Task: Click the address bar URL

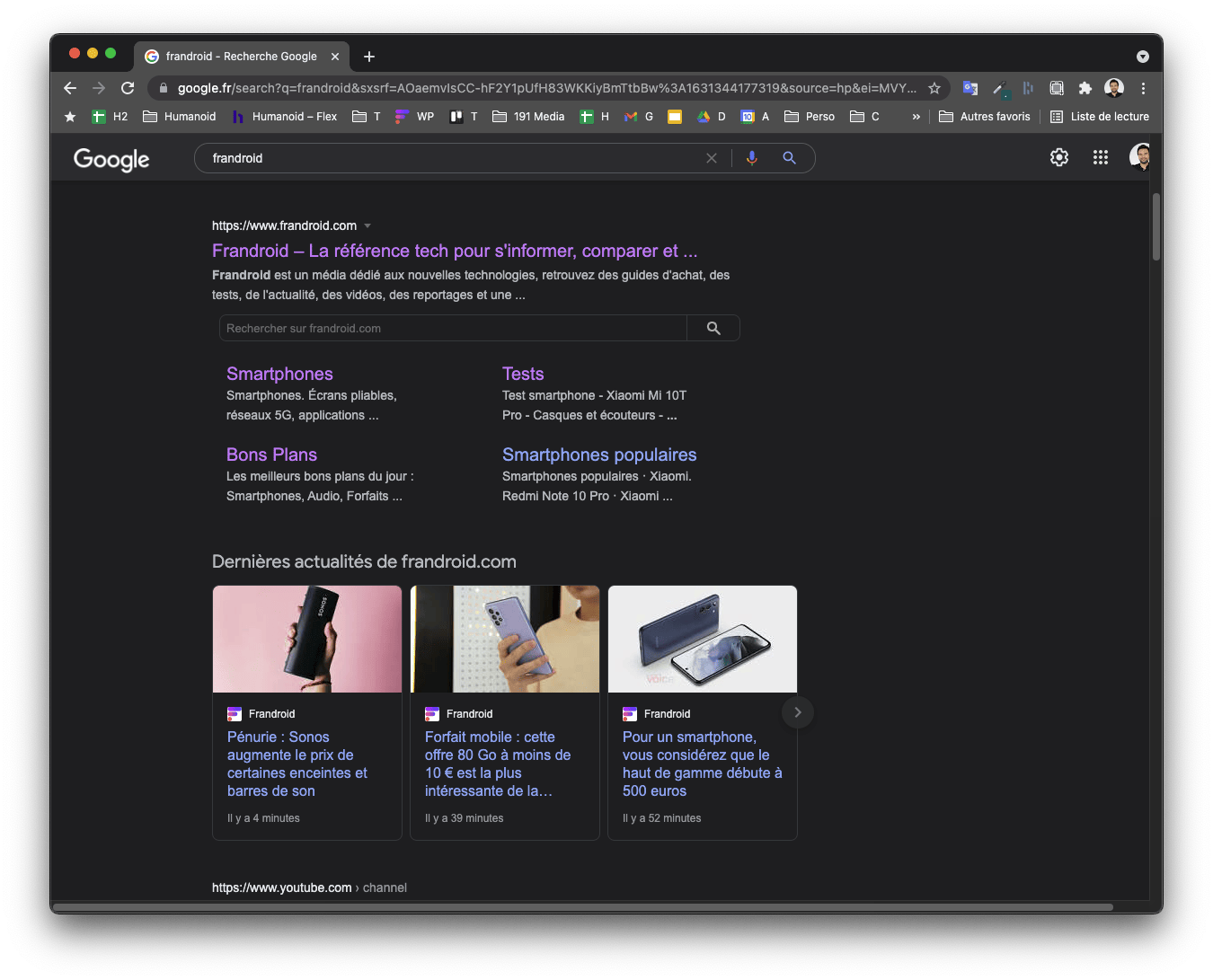Action: (546, 88)
